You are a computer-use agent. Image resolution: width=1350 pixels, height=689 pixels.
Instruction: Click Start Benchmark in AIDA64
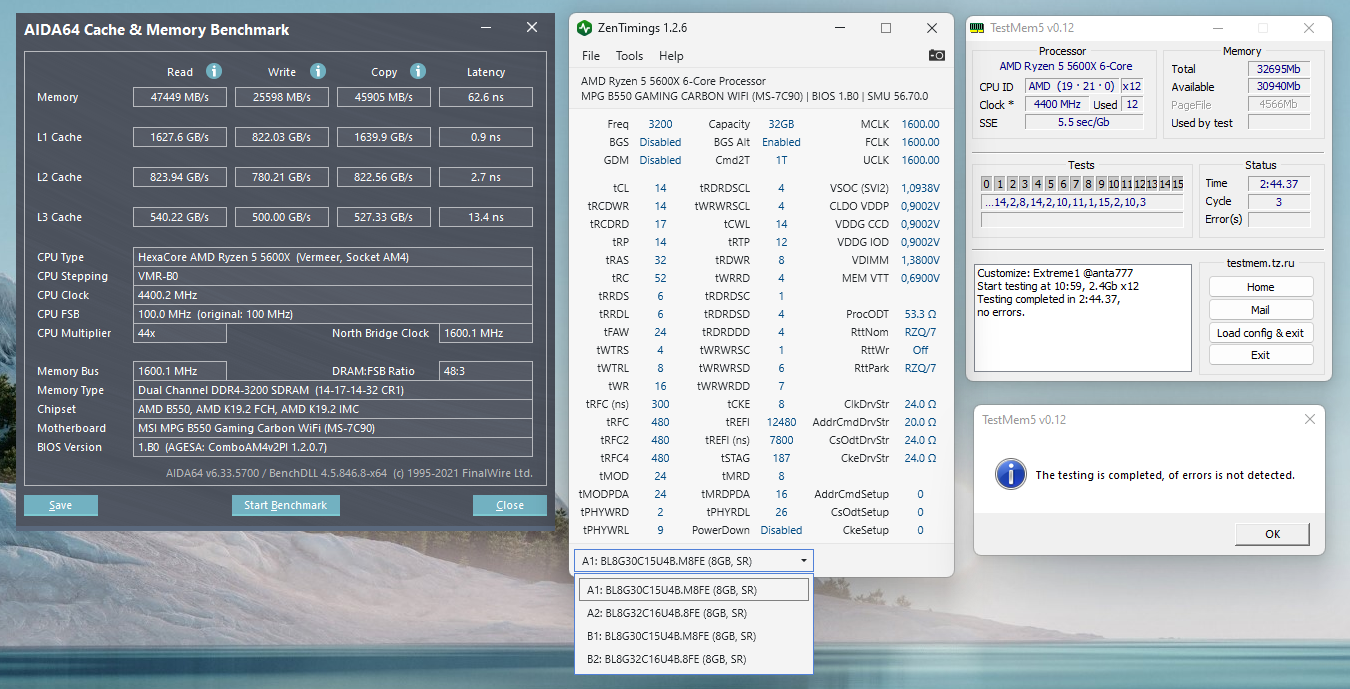[286, 505]
